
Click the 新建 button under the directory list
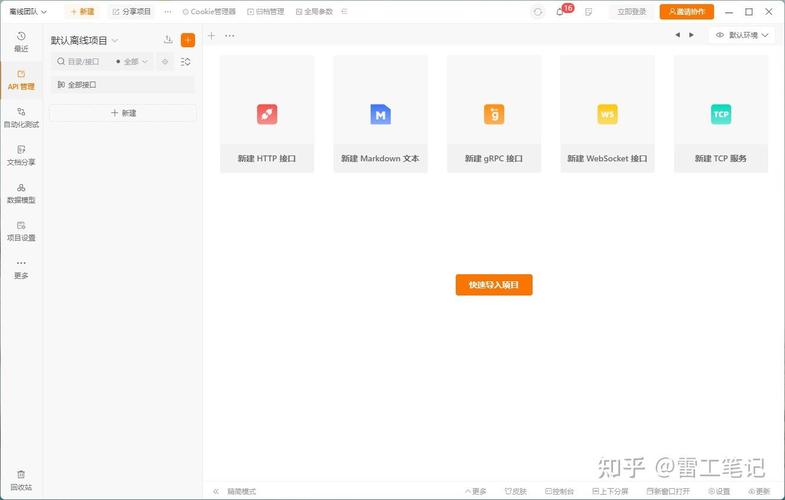[x=123, y=113]
